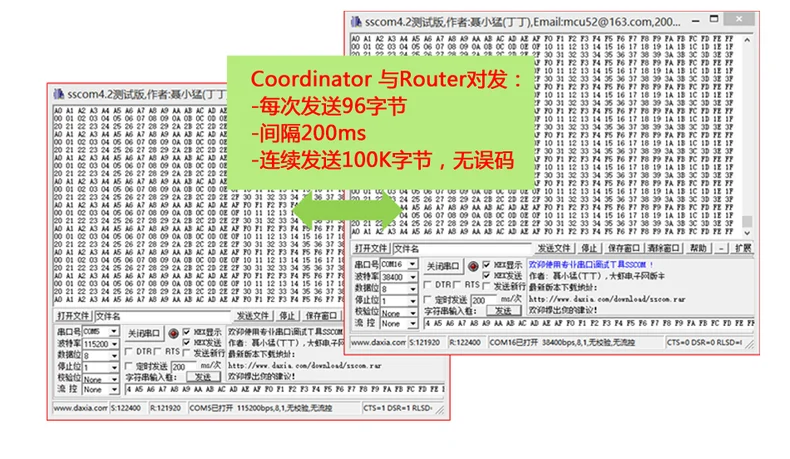Image resolution: width=790 pixels, height=459 pixels.
Task: Click 关闭串口 in COM5 window
Action: (x=144, y=333)
